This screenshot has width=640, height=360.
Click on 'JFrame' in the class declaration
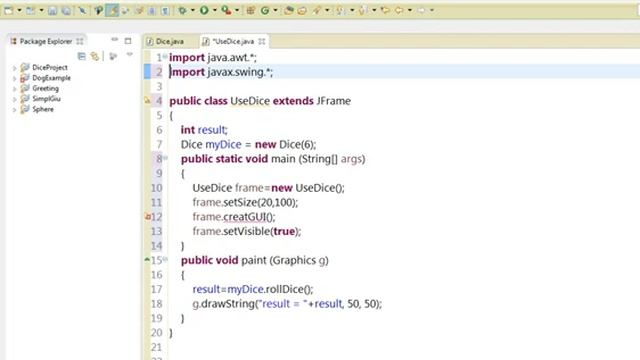tap(333, 101)
